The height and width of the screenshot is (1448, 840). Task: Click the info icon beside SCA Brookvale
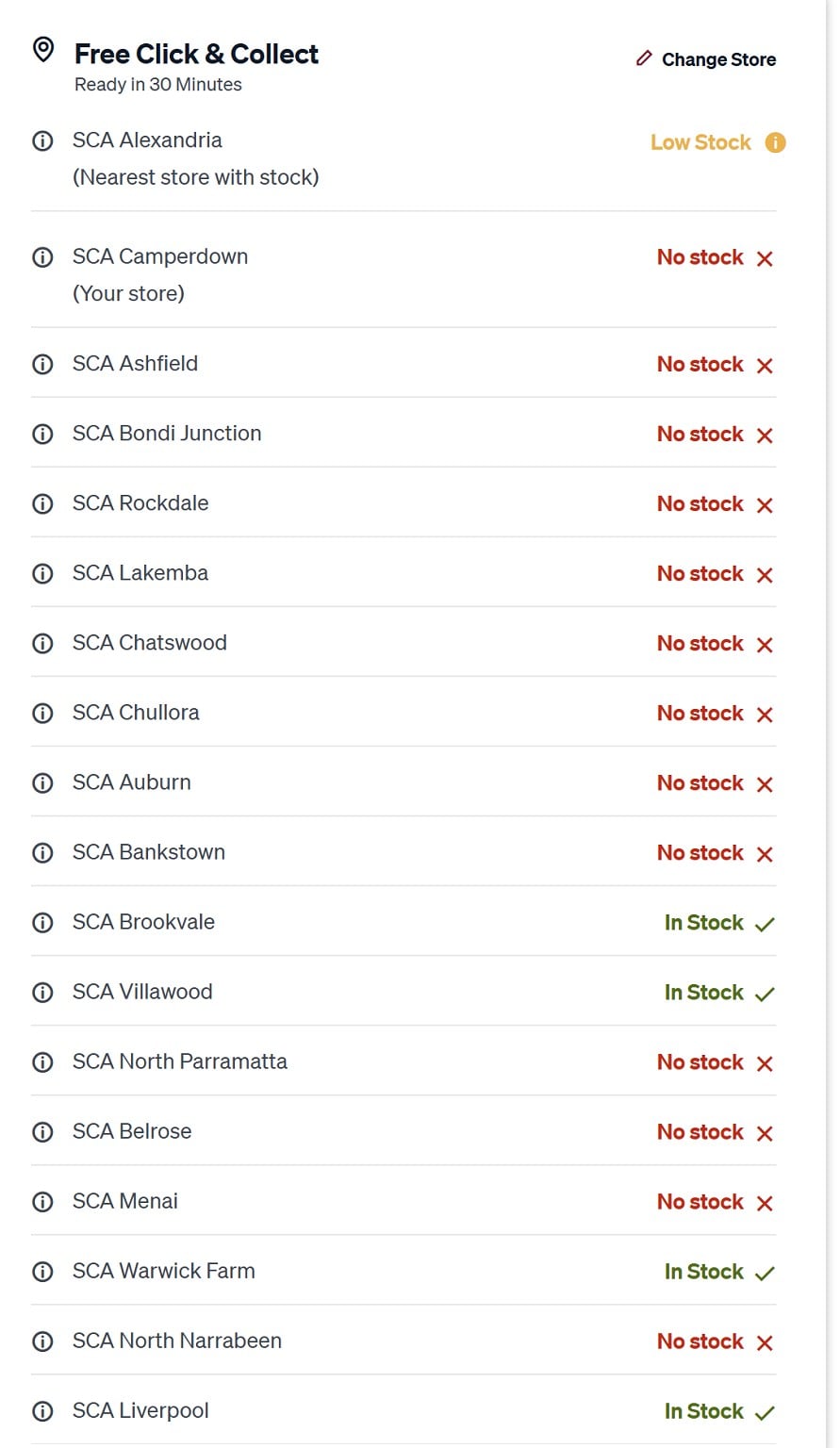42,923
